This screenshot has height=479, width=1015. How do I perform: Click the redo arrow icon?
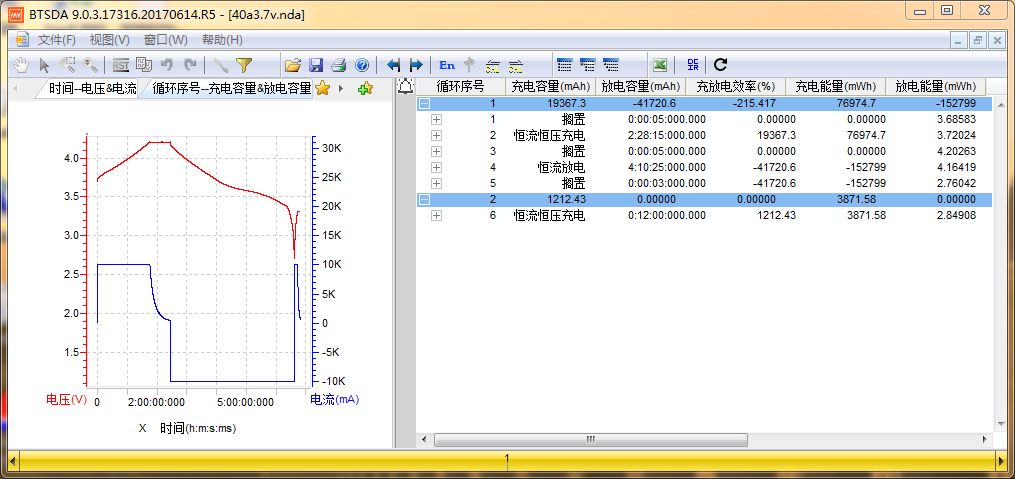[x=190, y=65]
